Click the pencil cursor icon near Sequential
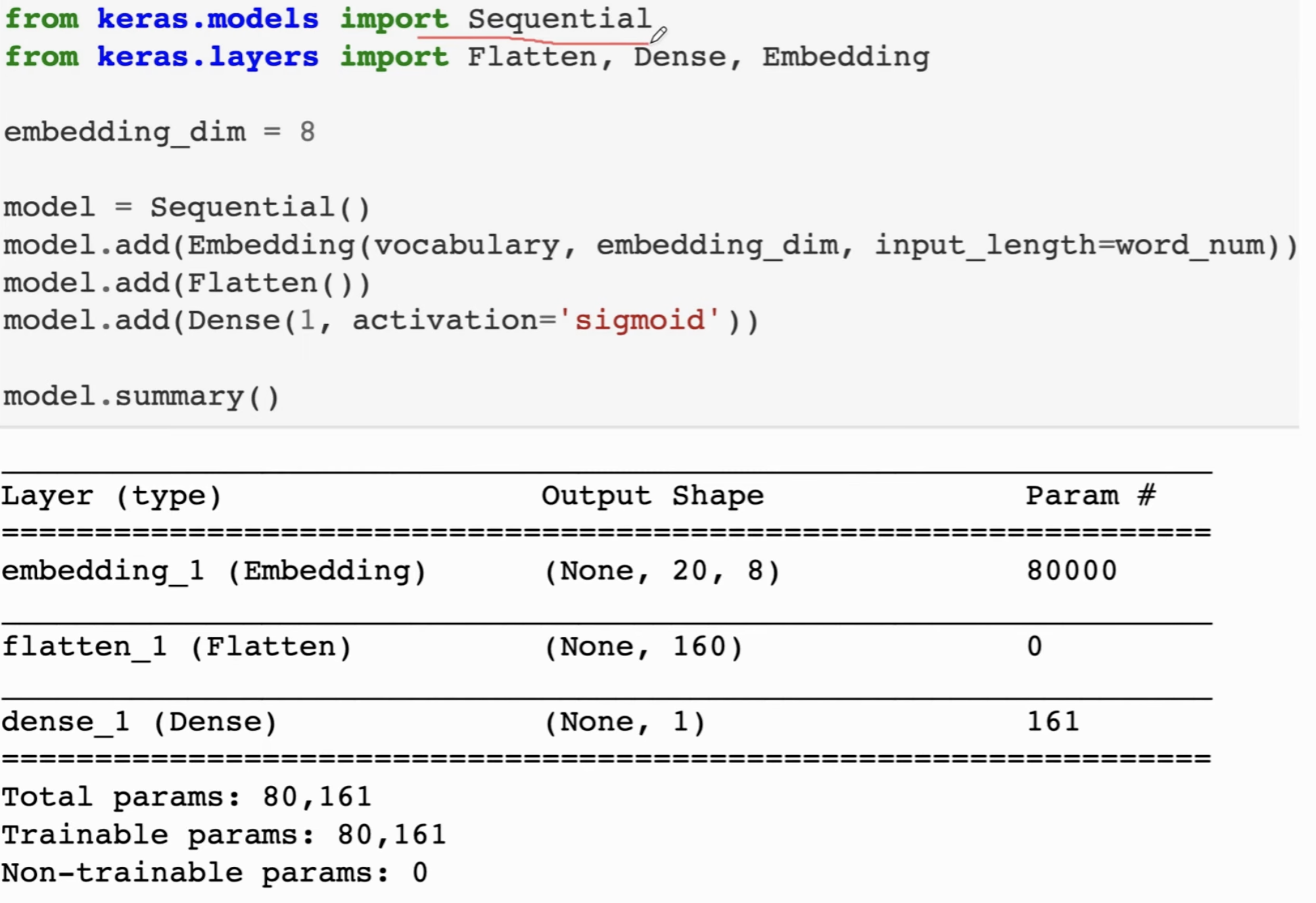 tap(659, 34)
